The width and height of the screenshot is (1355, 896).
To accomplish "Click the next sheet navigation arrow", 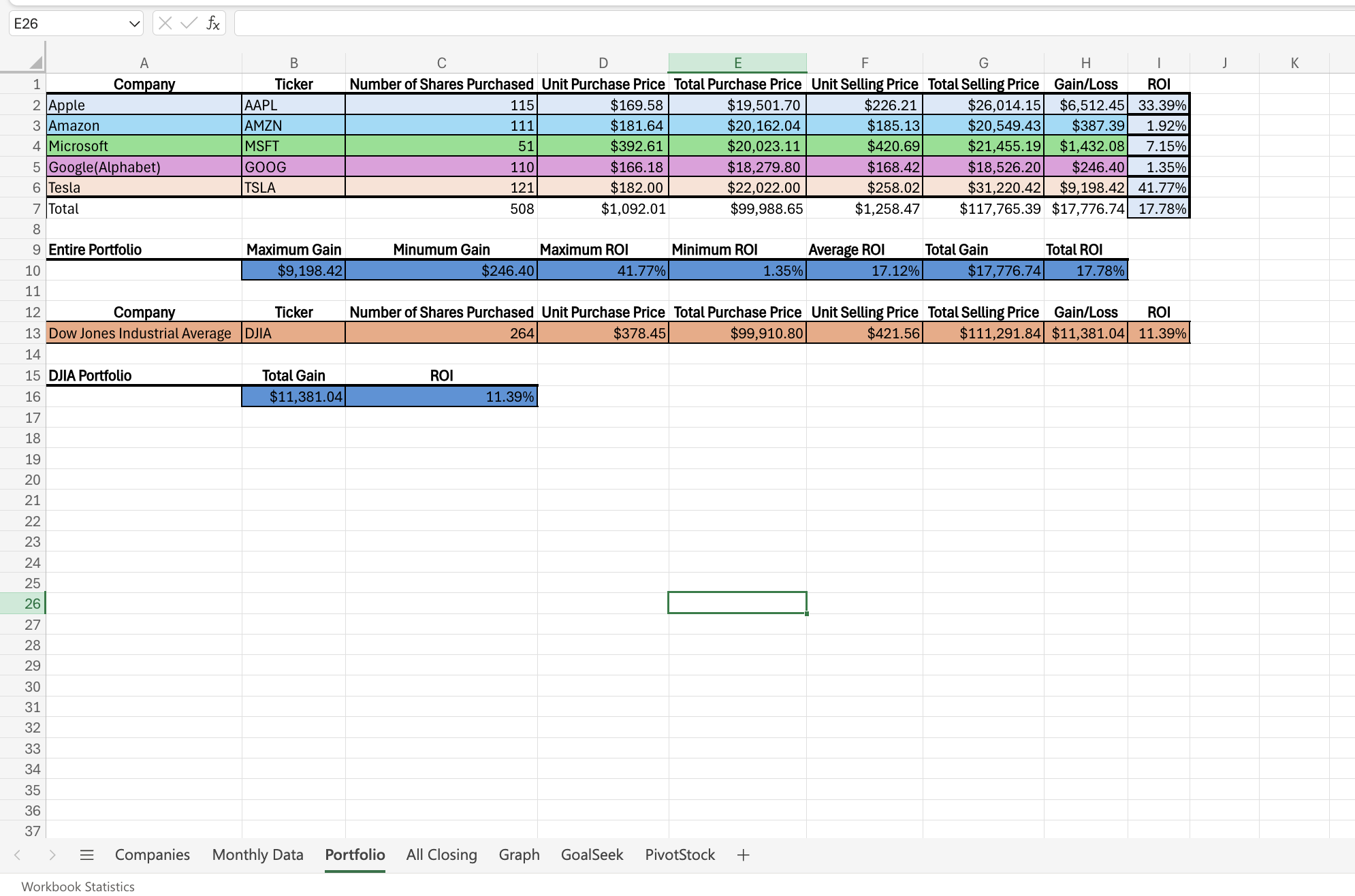I will pyautogui.click(x=54, y=854).
